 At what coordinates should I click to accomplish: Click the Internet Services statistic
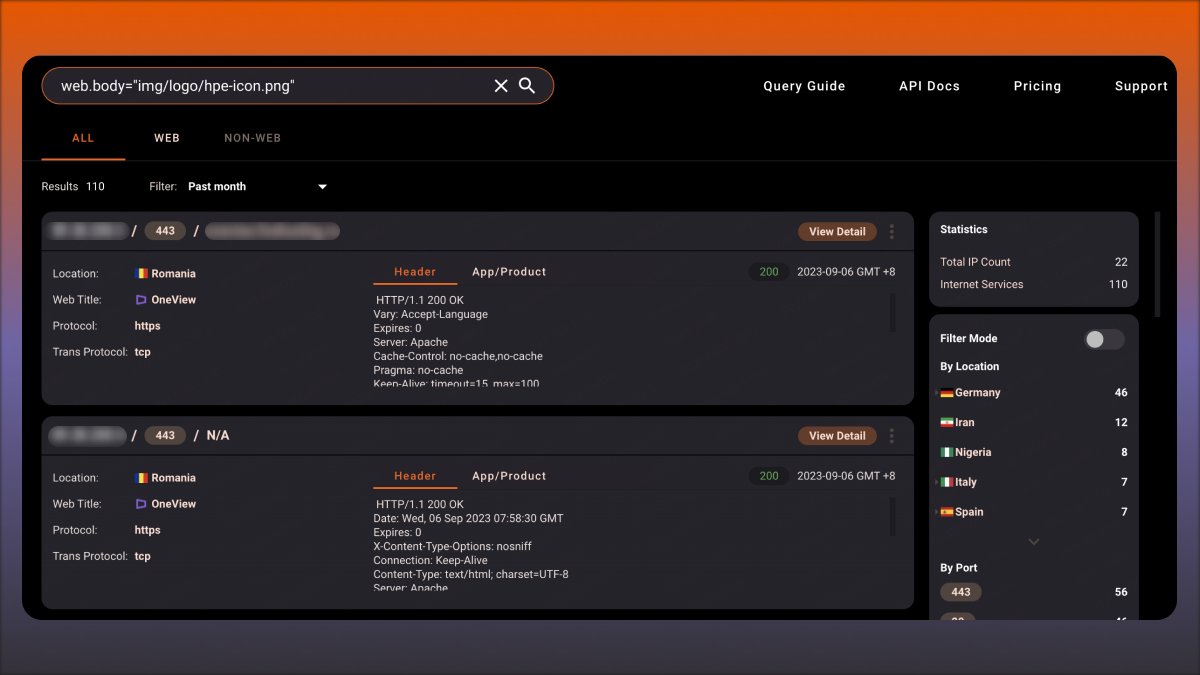1034,284
